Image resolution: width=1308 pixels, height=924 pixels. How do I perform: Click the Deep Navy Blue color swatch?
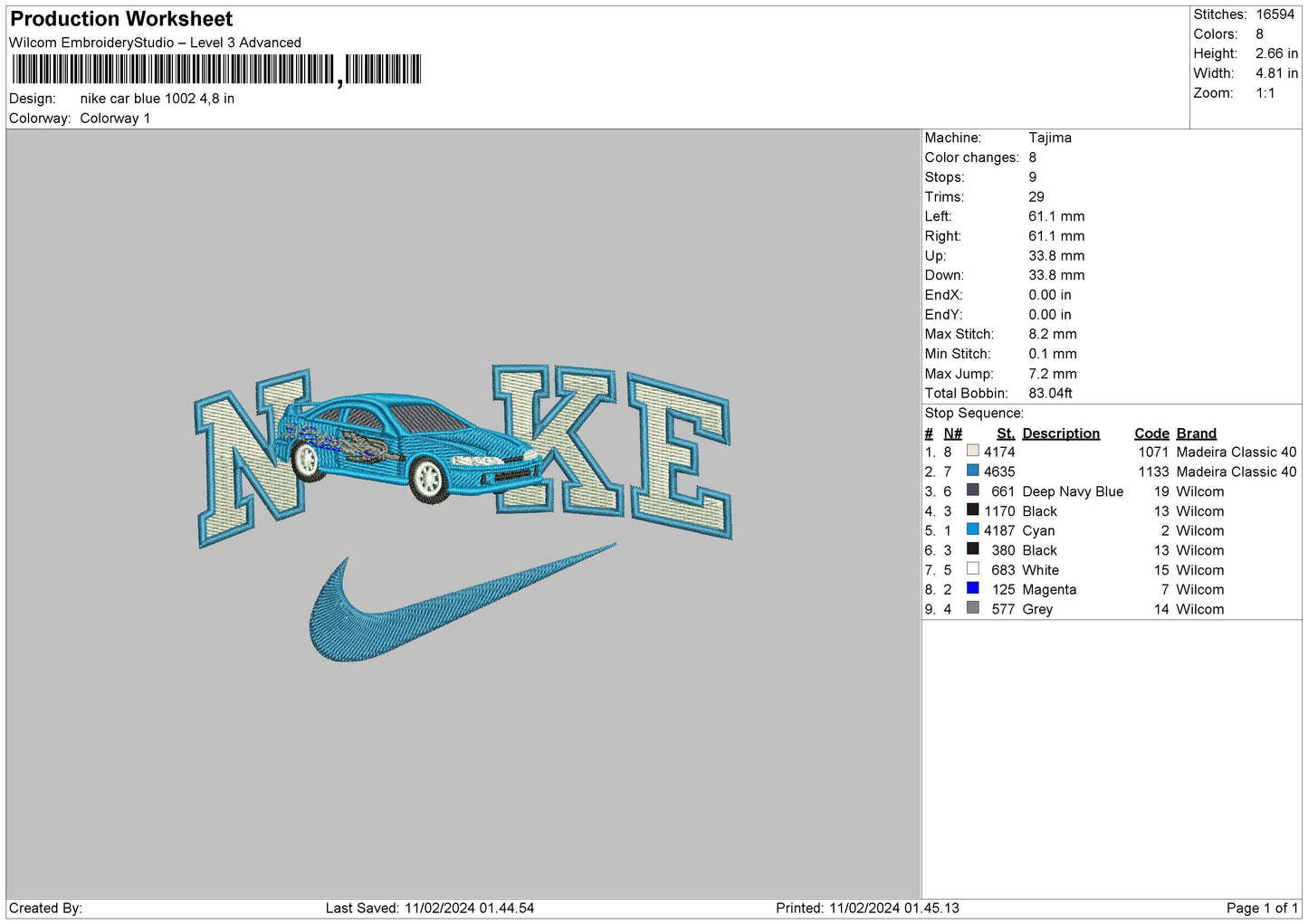click(972, 491)
